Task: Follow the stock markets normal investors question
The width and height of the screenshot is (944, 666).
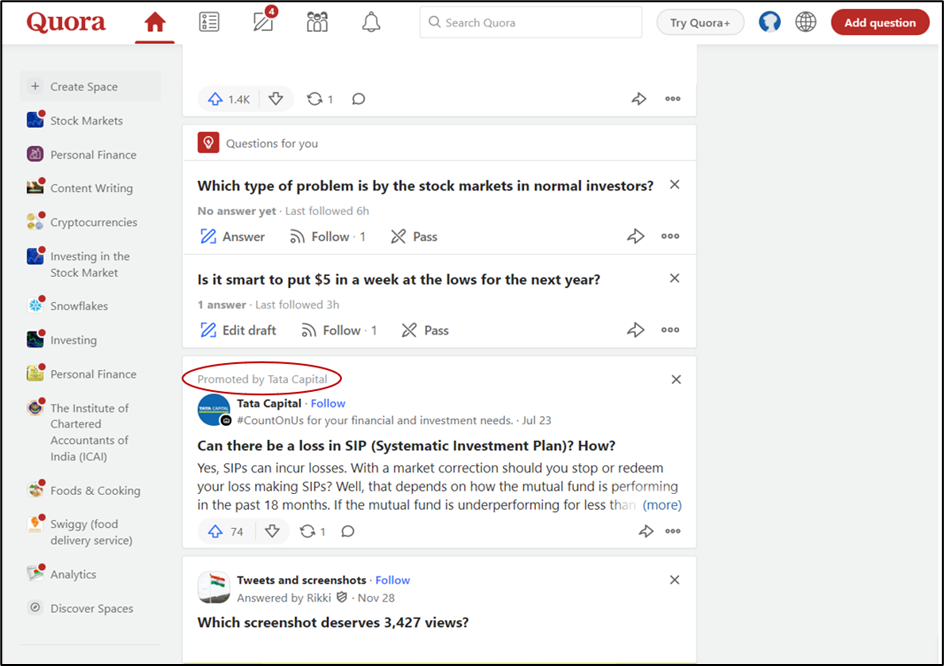Action: tap(328, 237)
